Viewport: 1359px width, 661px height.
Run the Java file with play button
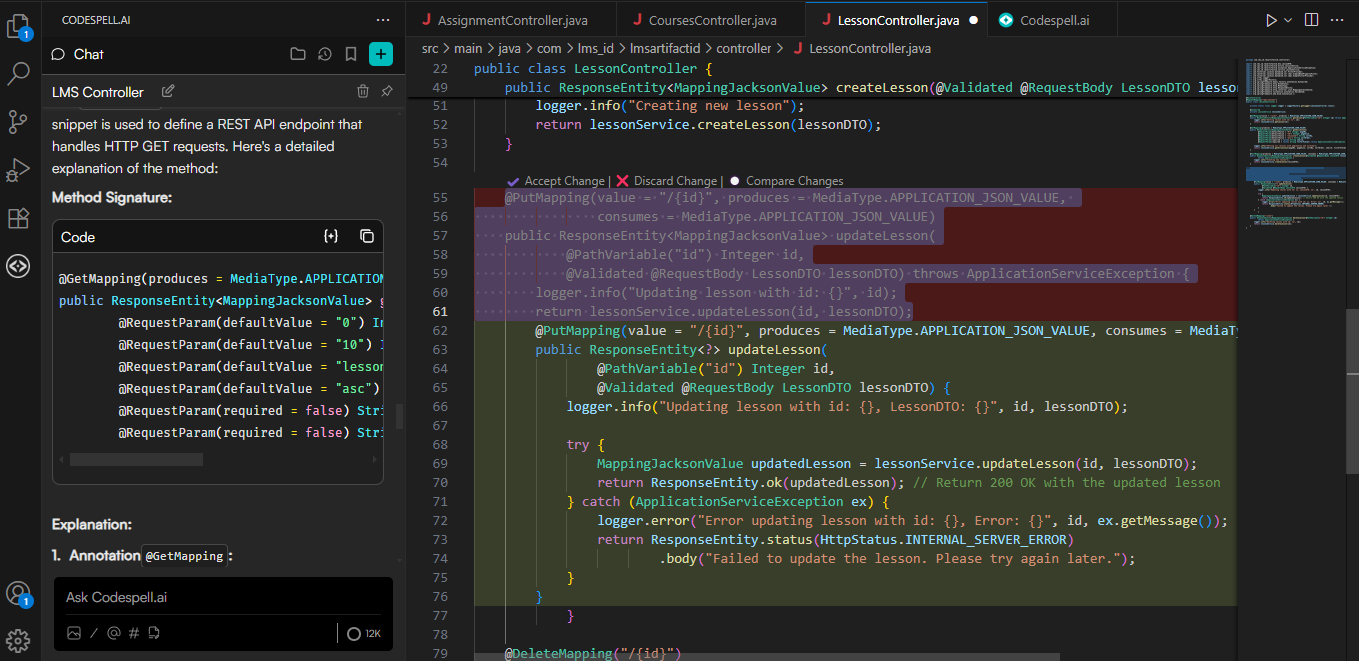coord(1270,20)
